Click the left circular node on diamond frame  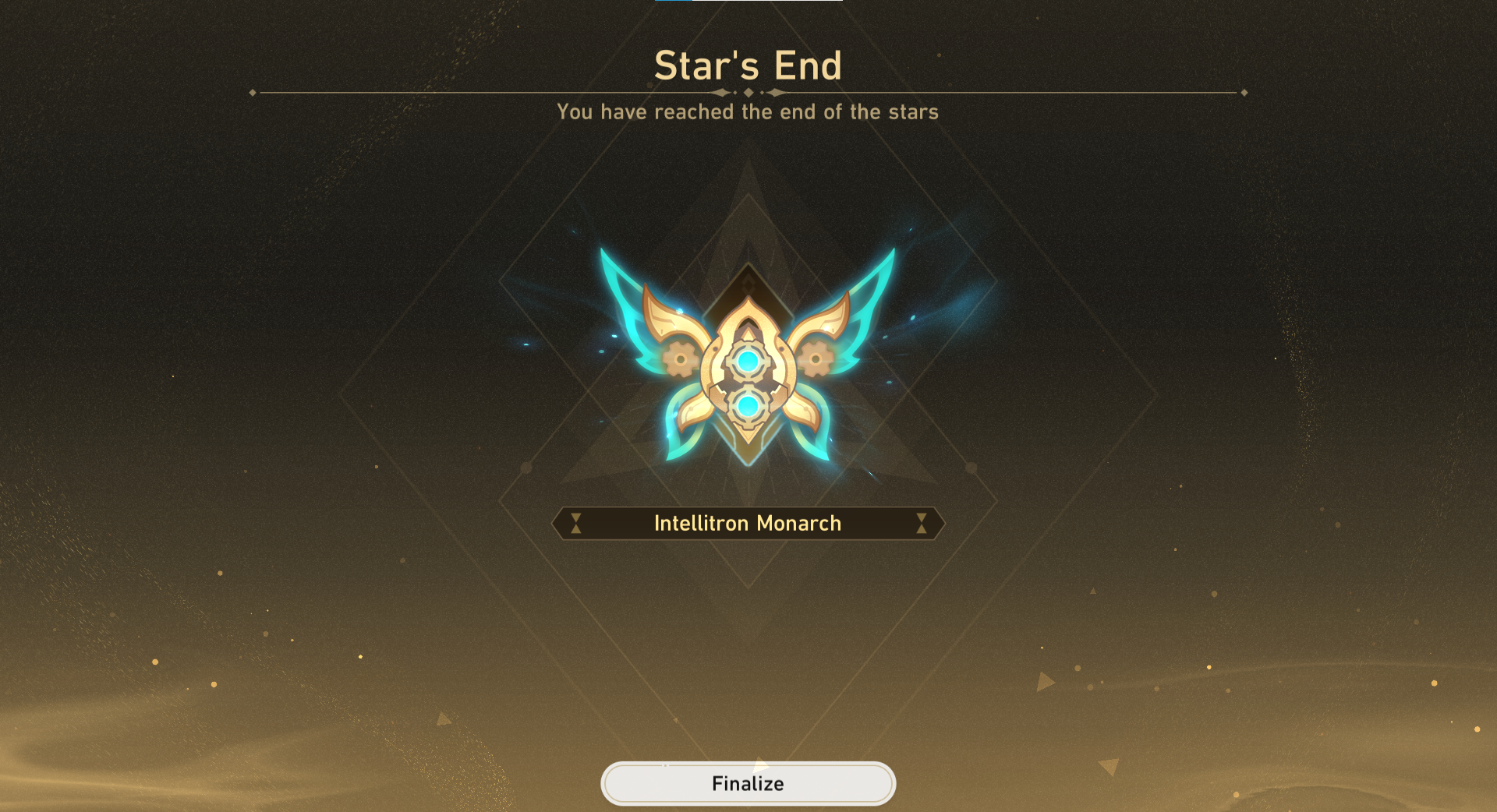526,468
